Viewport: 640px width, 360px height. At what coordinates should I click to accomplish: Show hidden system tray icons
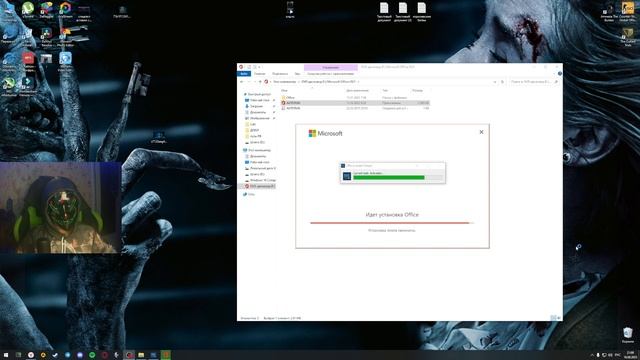pyautogui.click(x=592, y=355)
